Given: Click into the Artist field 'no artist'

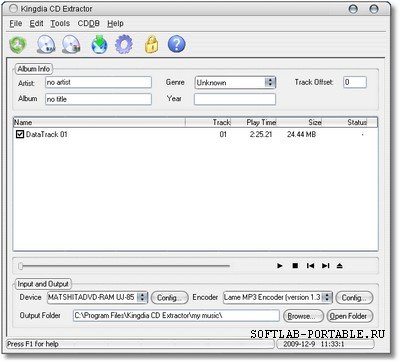Looking at the screenshot, I should click(98, 82).
